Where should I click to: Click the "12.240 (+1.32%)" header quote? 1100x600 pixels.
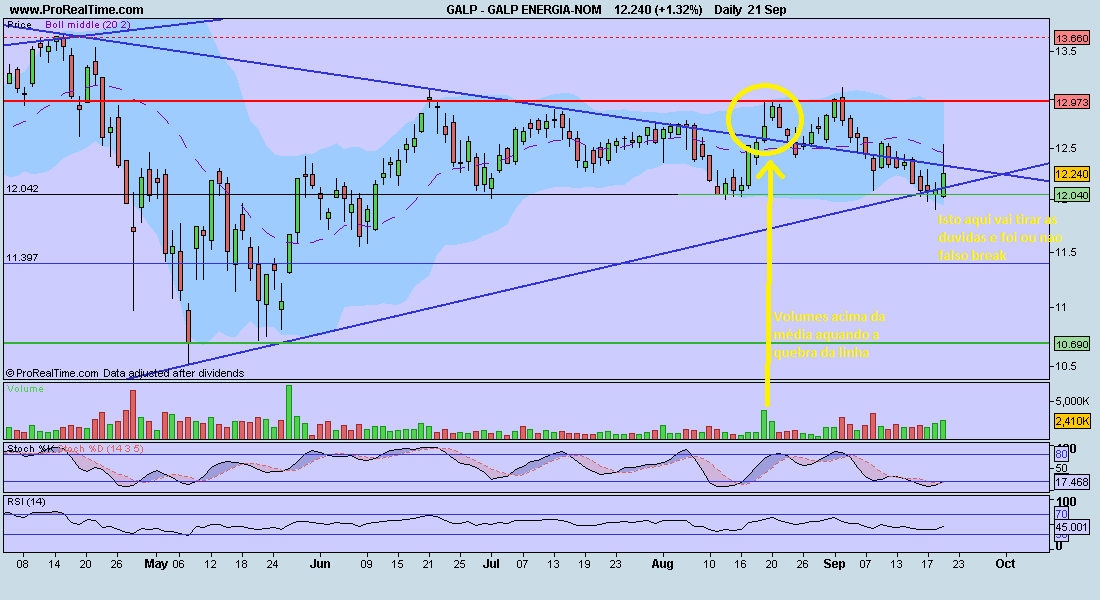(x=658, y=10)
